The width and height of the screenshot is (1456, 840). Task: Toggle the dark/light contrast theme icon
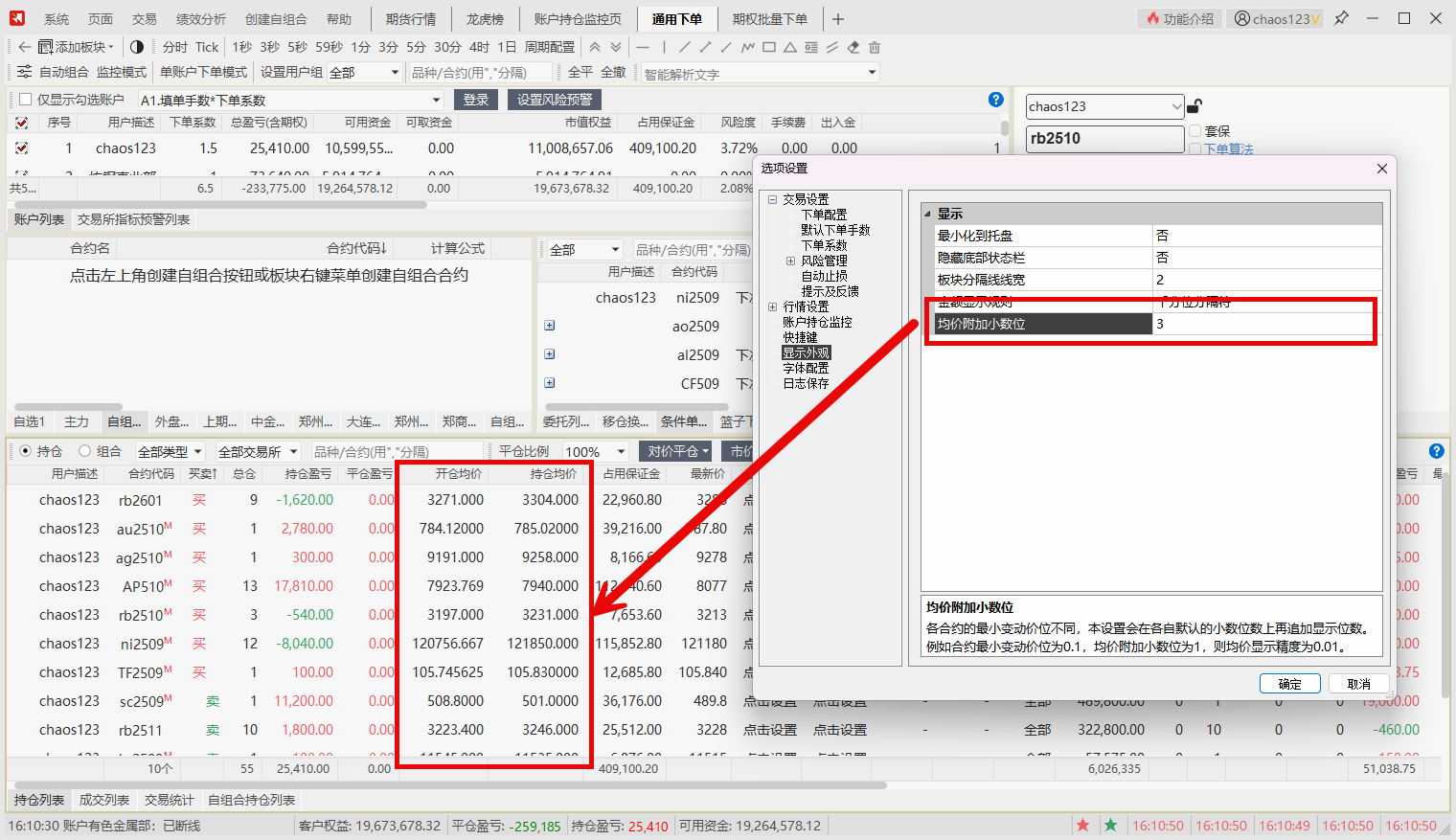pos(137,47)
